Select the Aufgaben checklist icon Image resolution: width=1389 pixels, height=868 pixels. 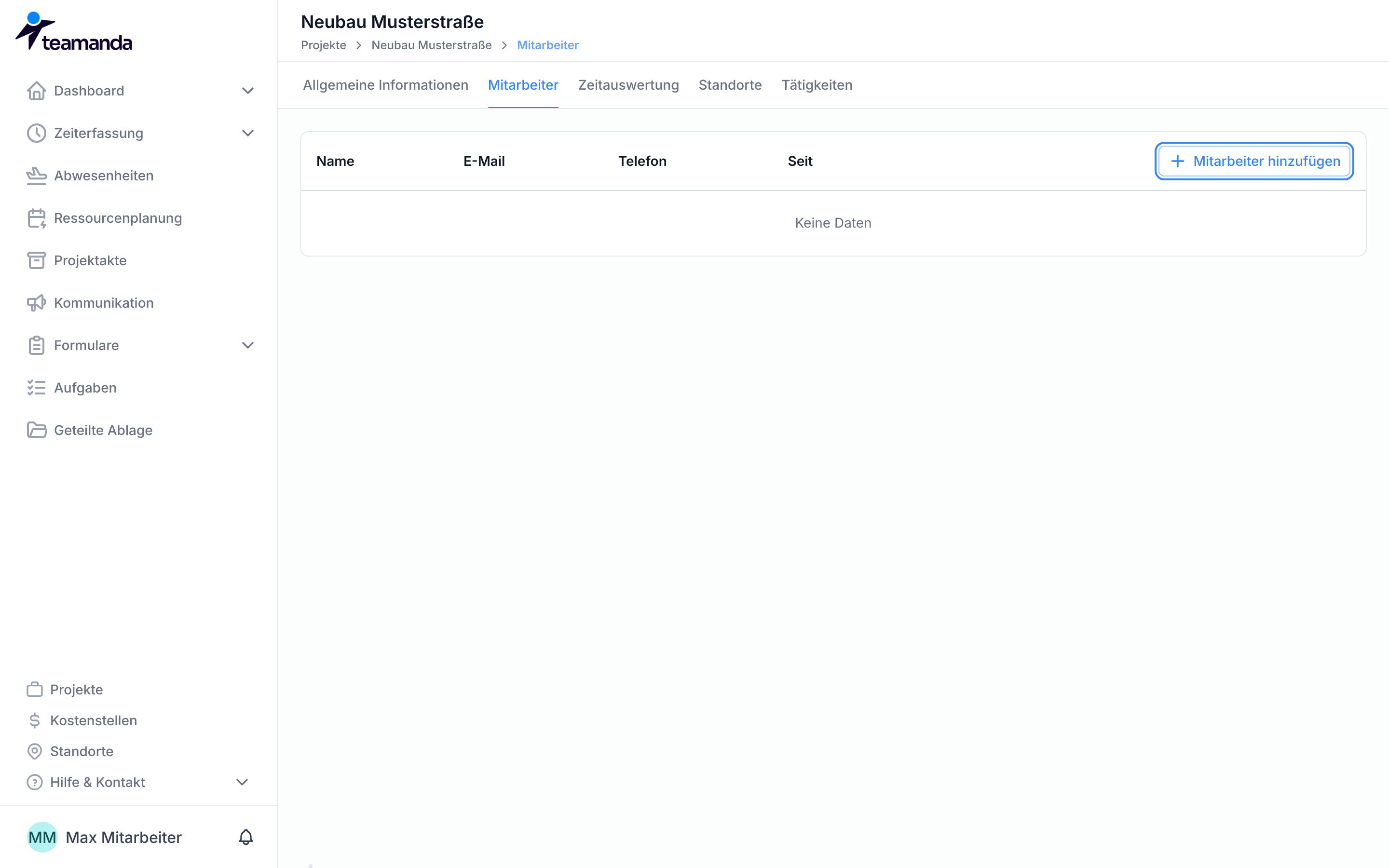[x=37, y=388]
